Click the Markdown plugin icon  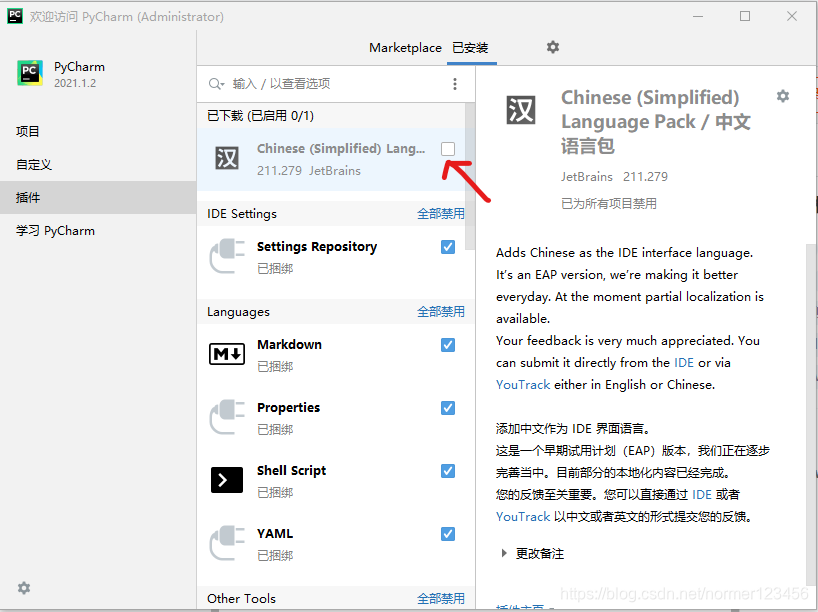pyautogui.click(x=227, y=354)
